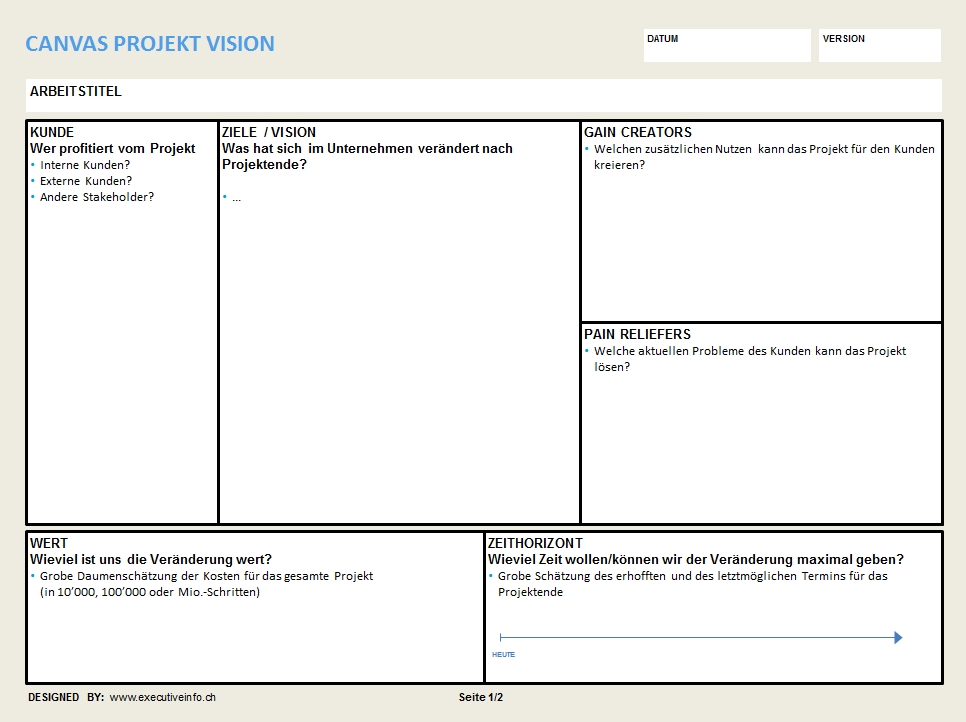The height and width of the screenshot is (722, 966).
Task: Click the VERSION input field
Action: tap(880, 46)
